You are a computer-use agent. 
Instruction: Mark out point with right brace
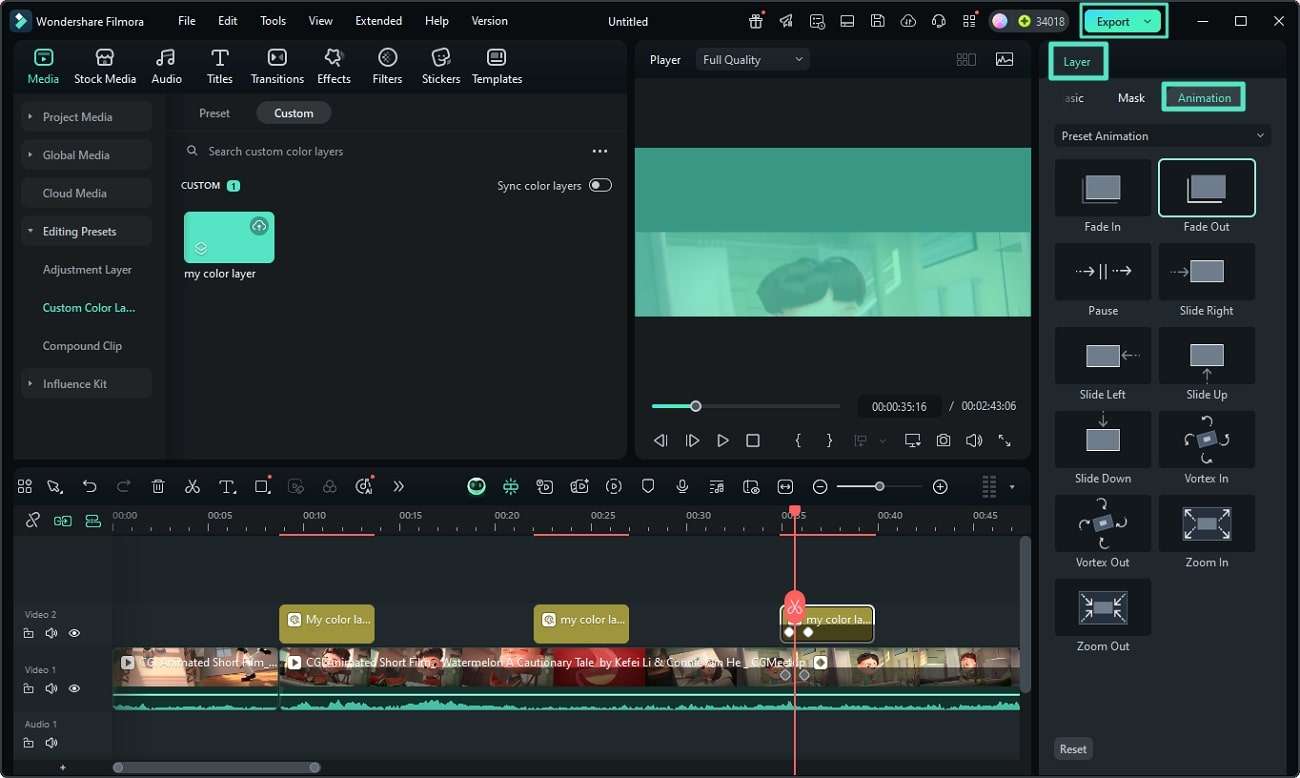coord(829,440)
